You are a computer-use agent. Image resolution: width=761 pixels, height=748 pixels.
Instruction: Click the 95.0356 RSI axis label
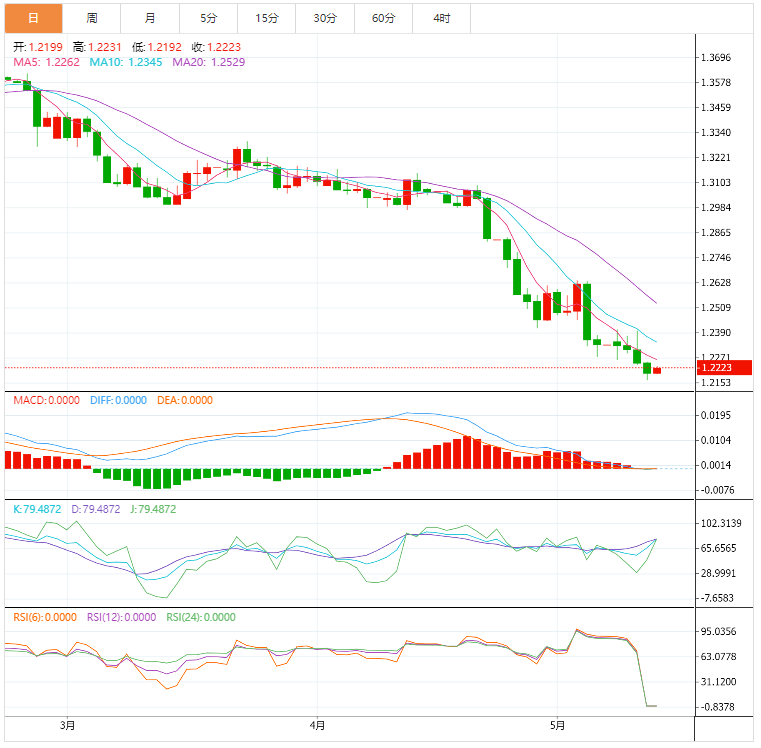point(719,632)
